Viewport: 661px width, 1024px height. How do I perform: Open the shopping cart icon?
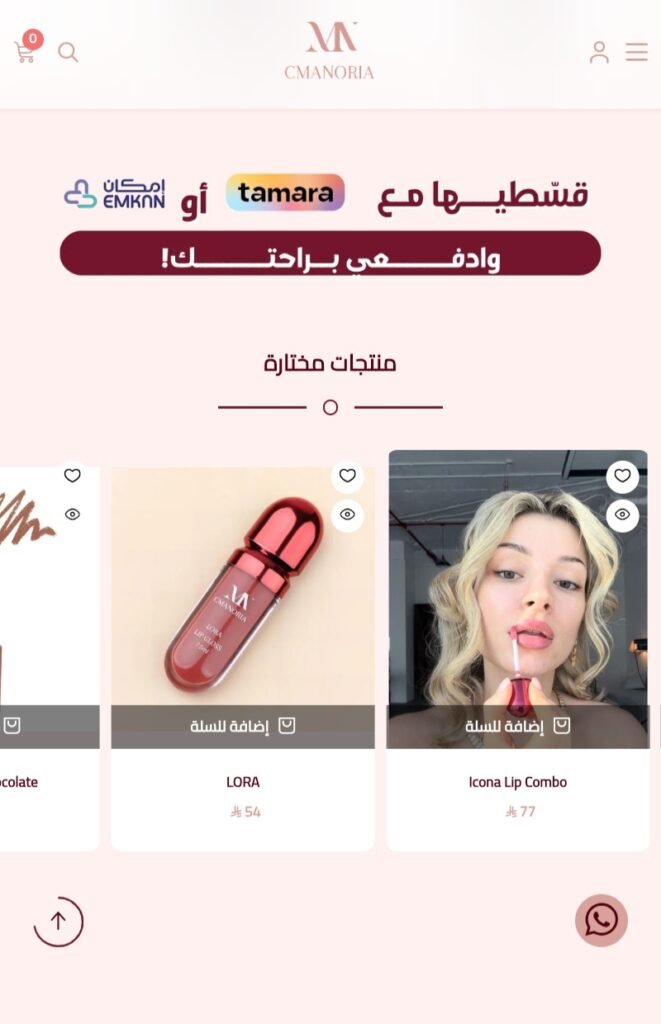pos(25,52)
